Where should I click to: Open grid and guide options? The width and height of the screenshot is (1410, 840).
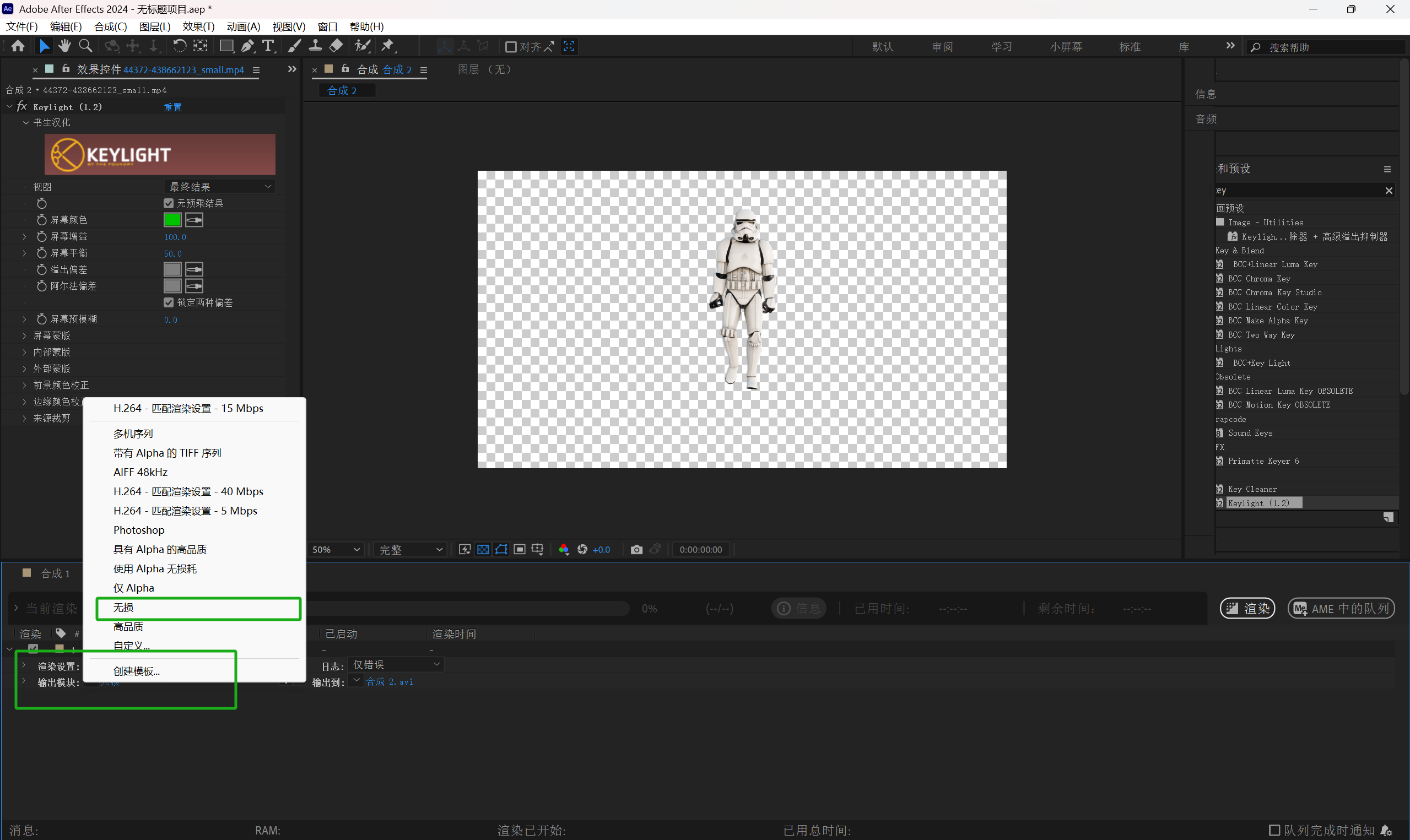pyautogui.click(x=538, y=549)
